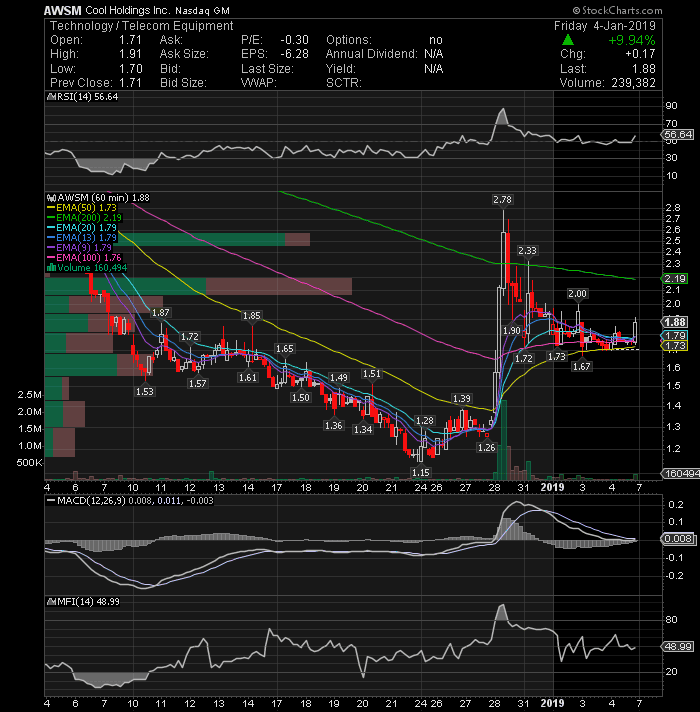
Task: Click the EMA(20) 1.79 legend entry
Action: tap(82, 228)
